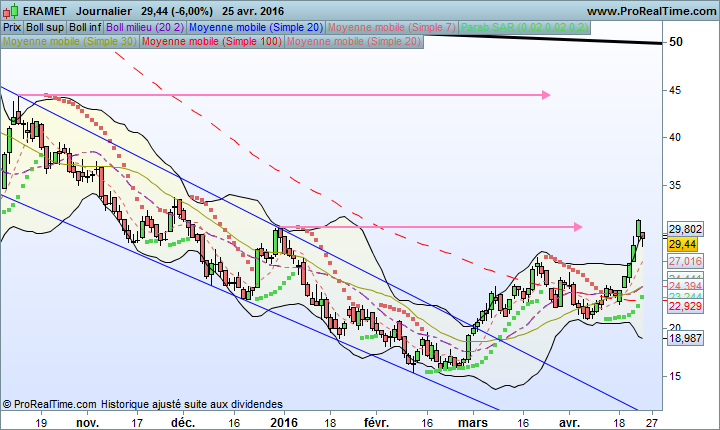The height and width of the screenshot is (430, 720).
Task: Click the 27,016 price label
Action: (x=685, y=261)
